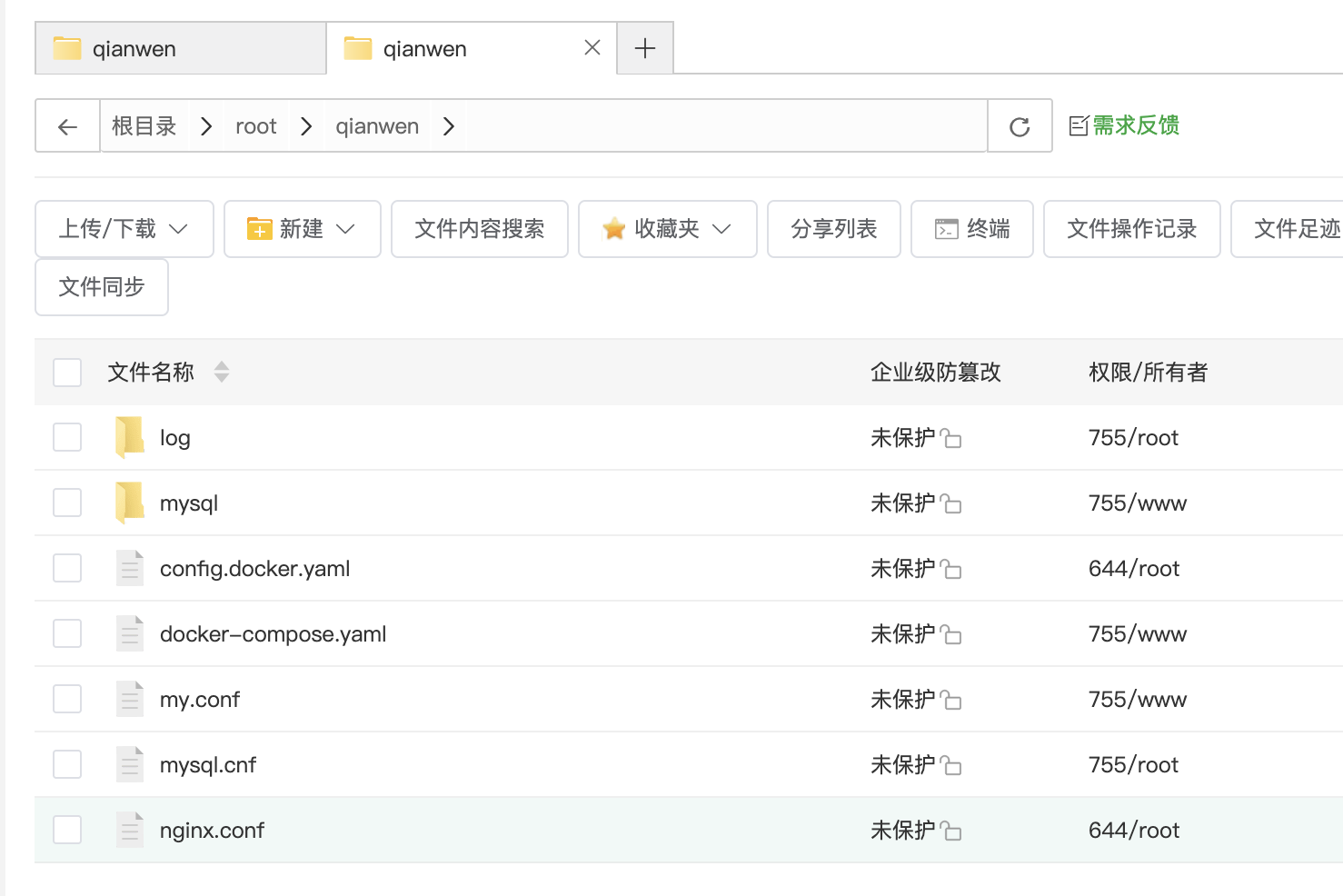The width and height of the screenshot is (1343, 896).
Task: Sort by file name using sort arrows
Action: 222,372
